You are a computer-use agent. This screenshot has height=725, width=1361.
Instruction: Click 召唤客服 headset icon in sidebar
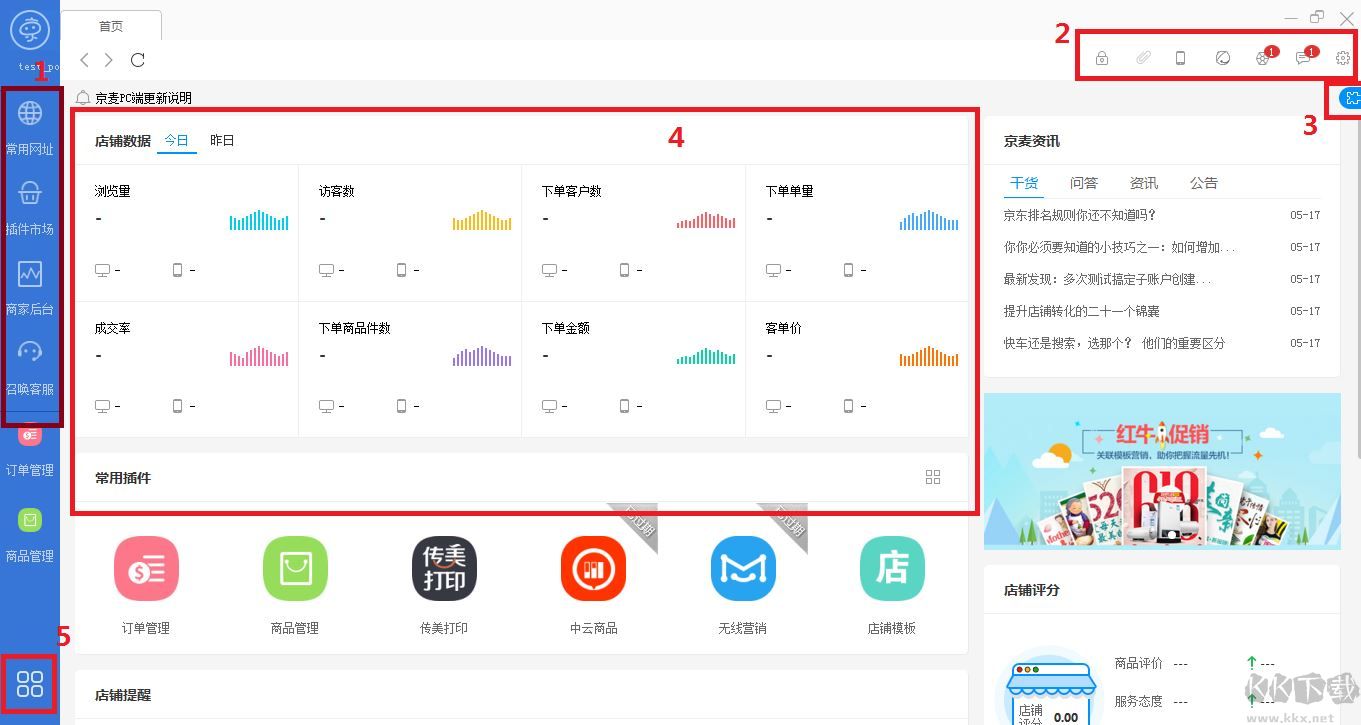click(x=30, y=352)
